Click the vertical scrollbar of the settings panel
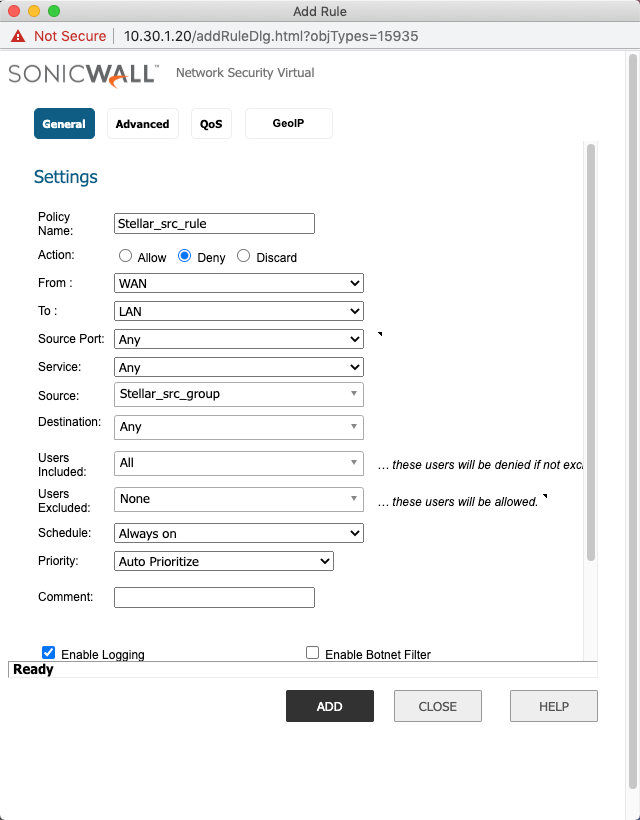 591,350
